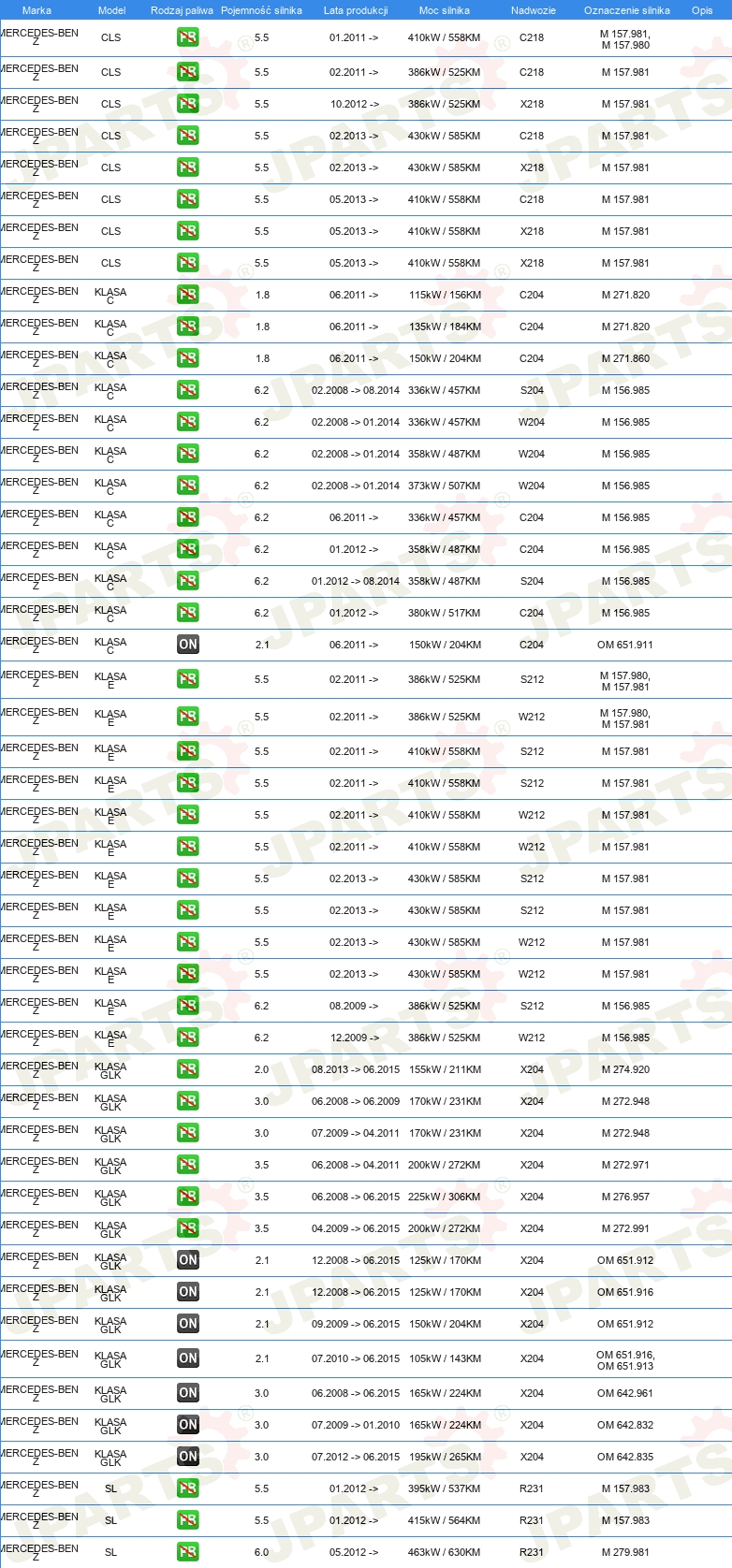Click the Moc silnika column header
Image resolution: width=732 pixels, height=1568 pixels.
(445, 10)
